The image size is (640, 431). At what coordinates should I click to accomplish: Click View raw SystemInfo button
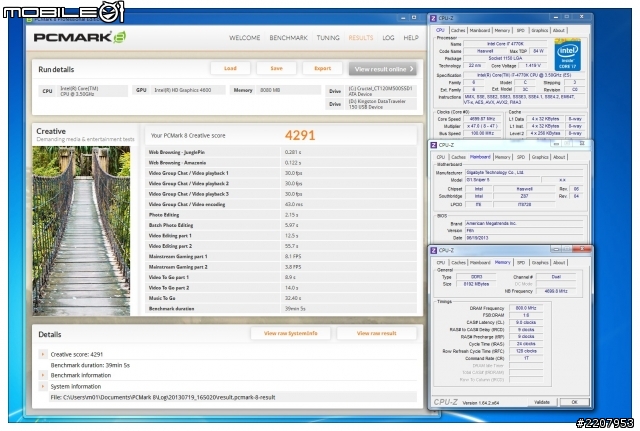pos(291,333)
